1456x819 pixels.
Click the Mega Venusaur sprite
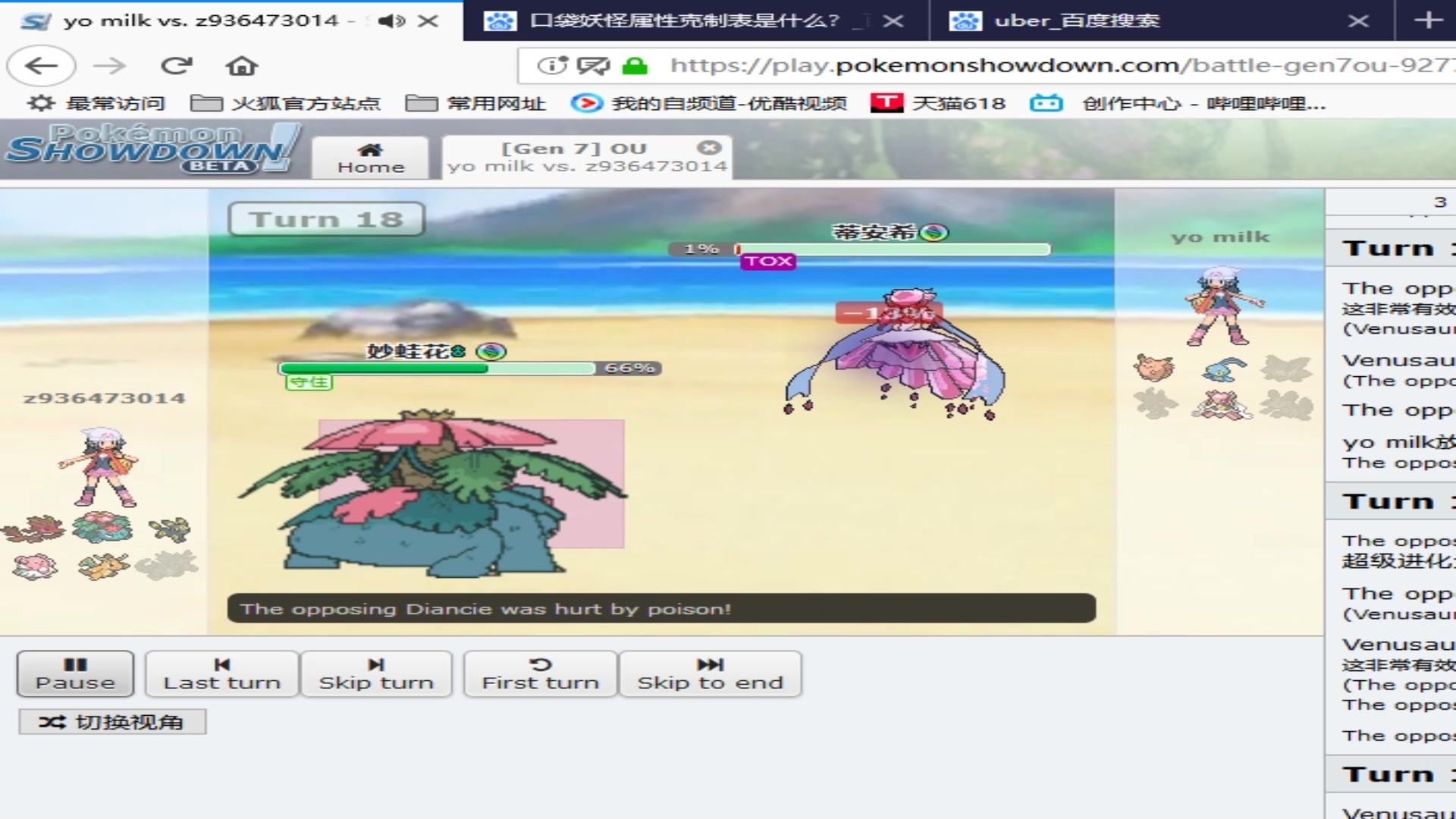pos(432,493)
